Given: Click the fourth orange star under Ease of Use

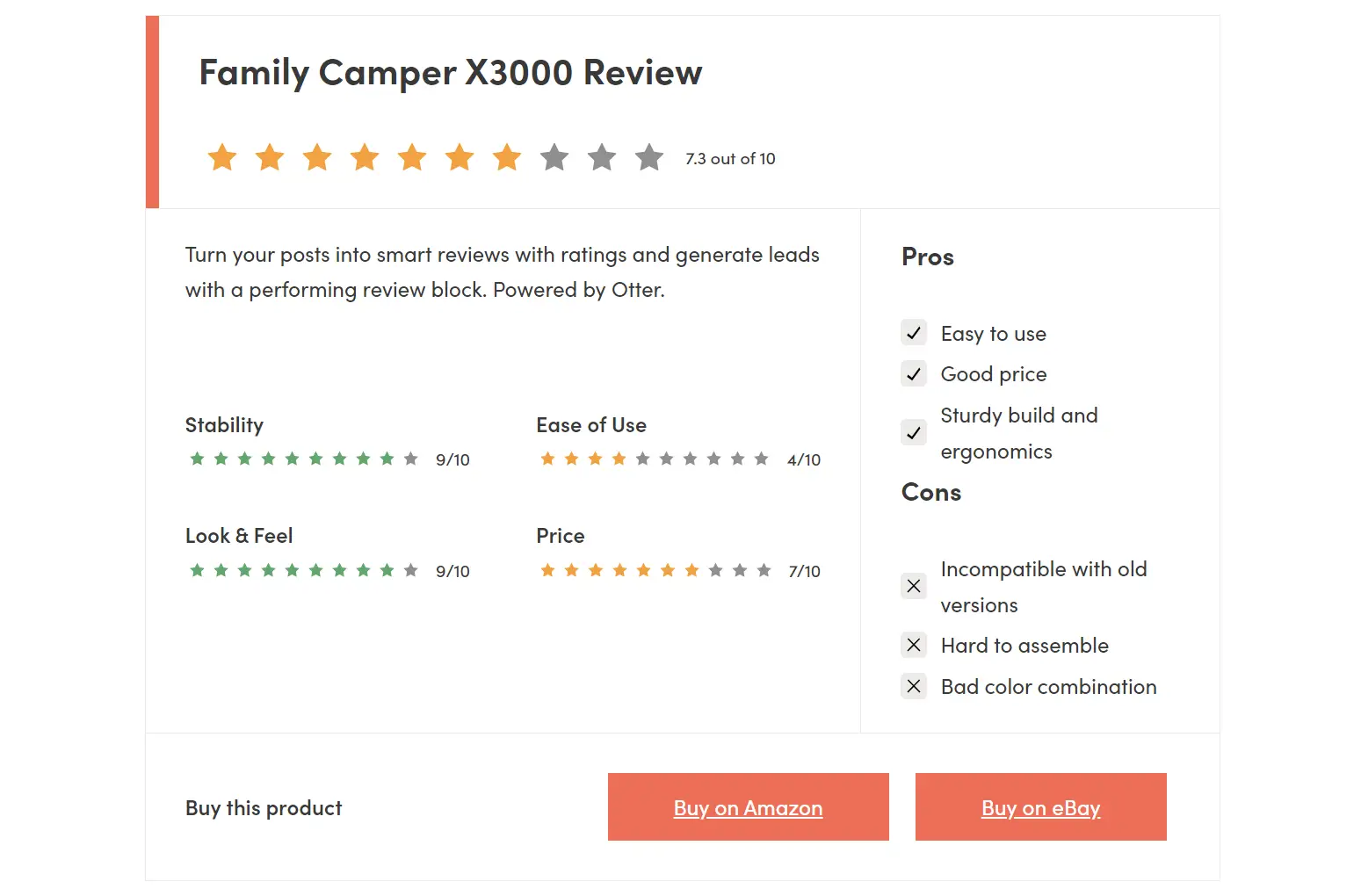Looking at the screenshot, I should click(x=619, y=459).
